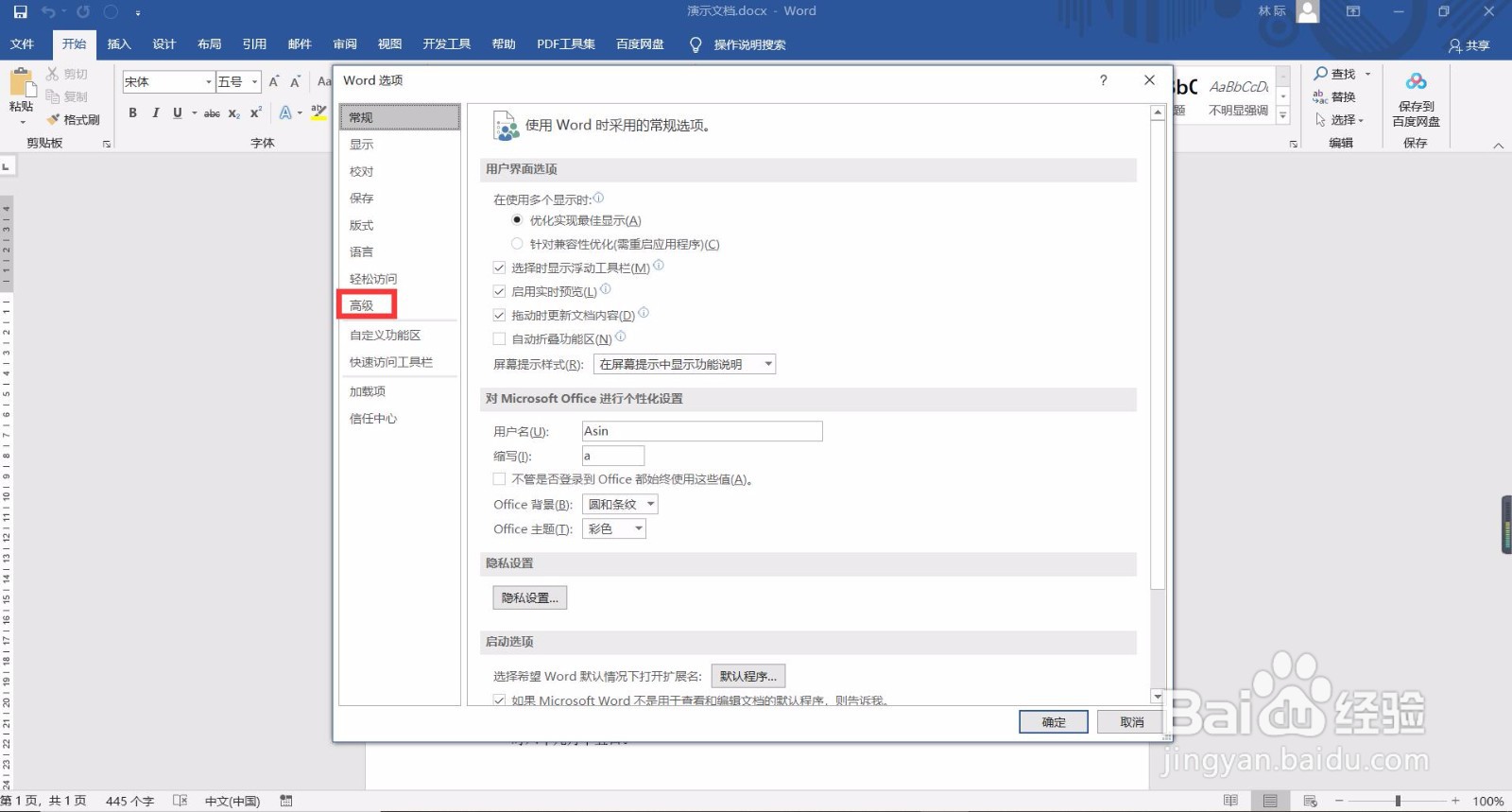Click the zoom slider handle in the status bar

point(1397,801)
